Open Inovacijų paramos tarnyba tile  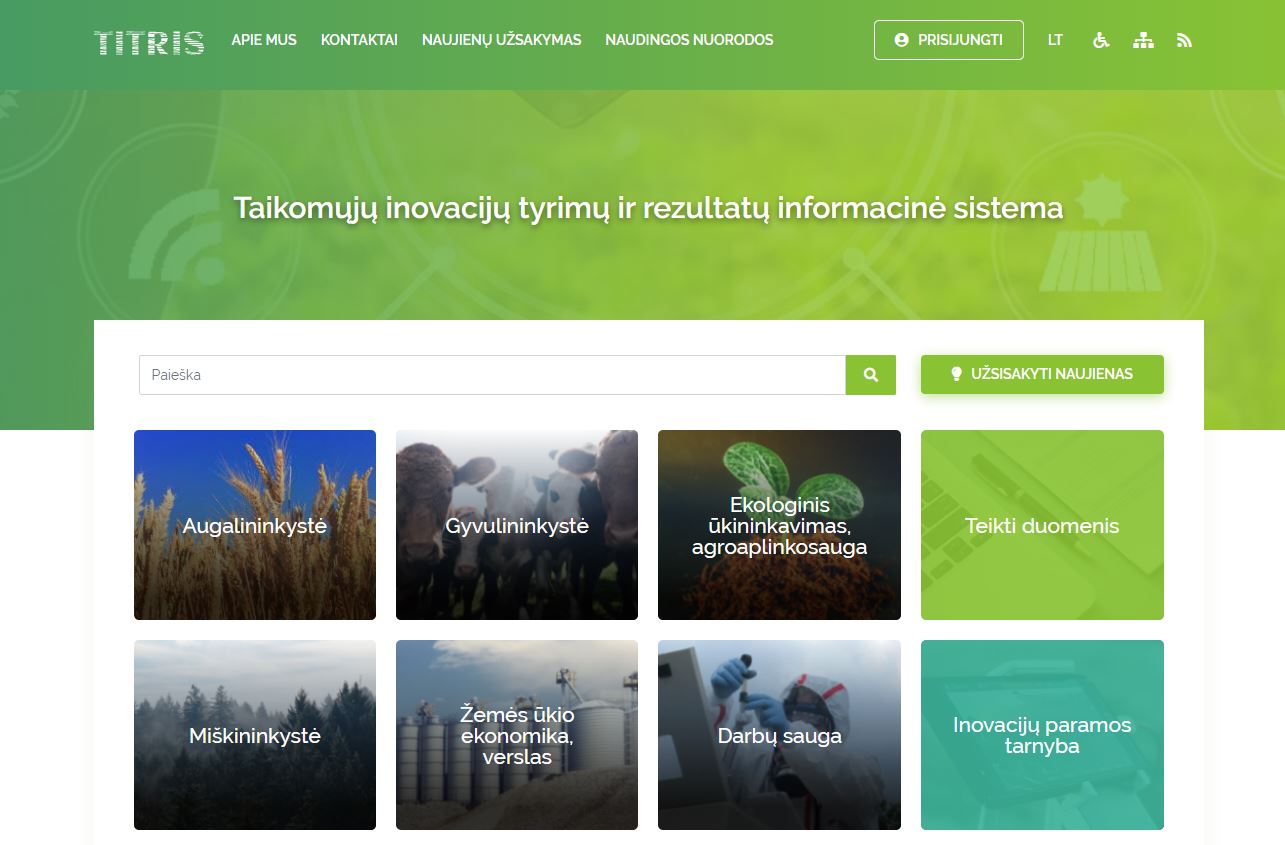pos(1042,735)
